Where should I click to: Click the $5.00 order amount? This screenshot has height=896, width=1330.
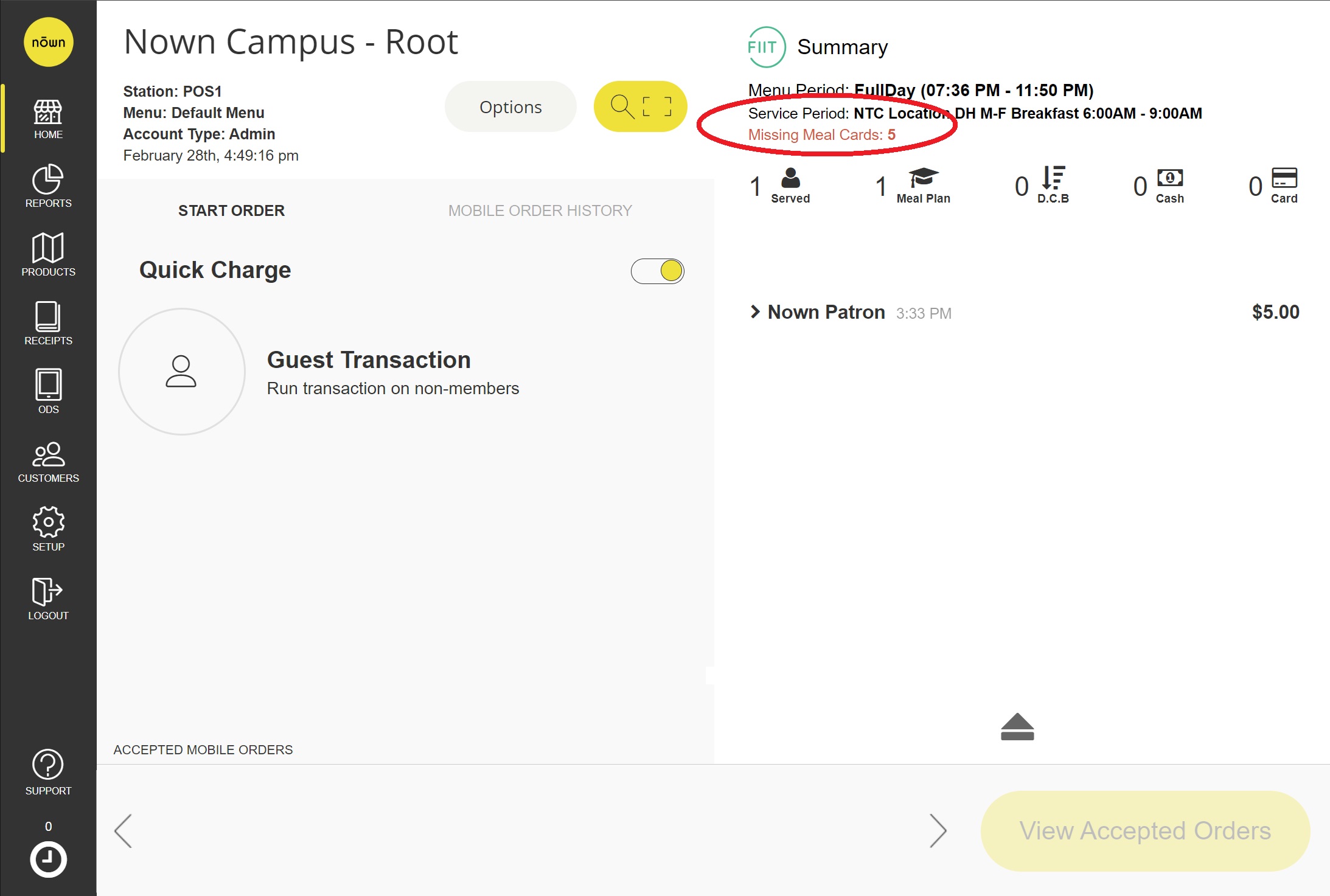tap(1275, 311)
